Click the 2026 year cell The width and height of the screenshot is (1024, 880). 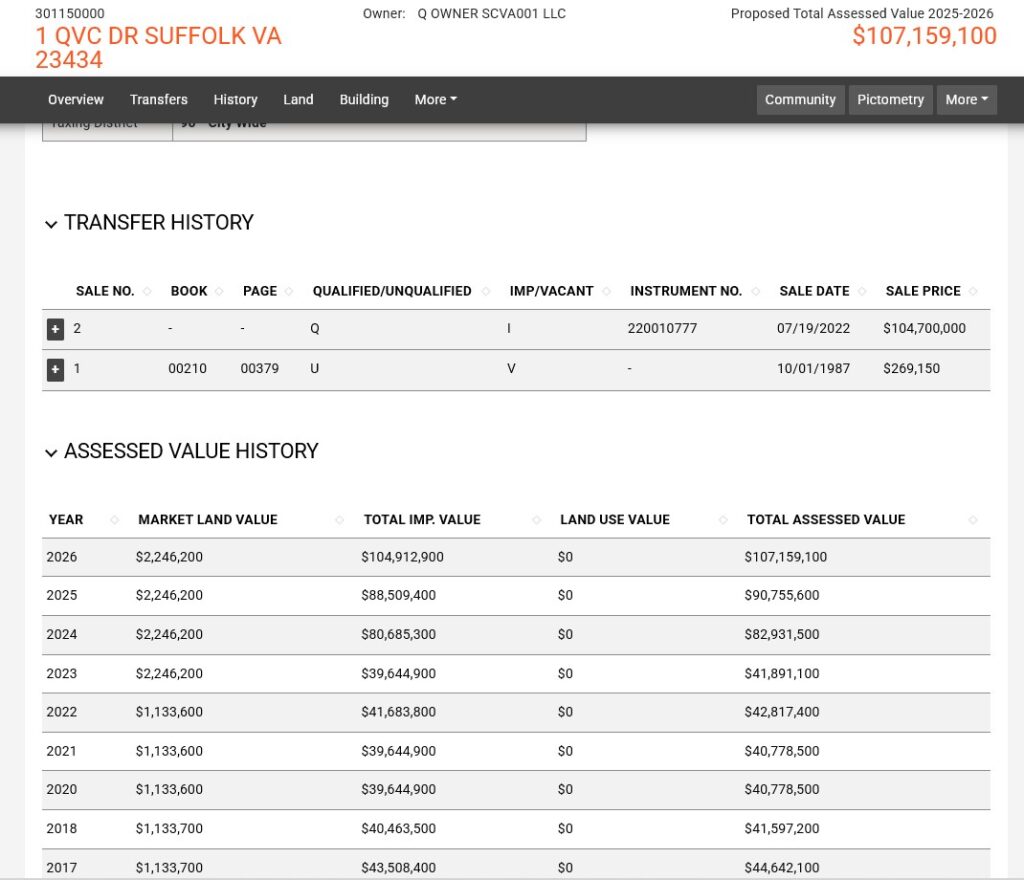(61, 557)
